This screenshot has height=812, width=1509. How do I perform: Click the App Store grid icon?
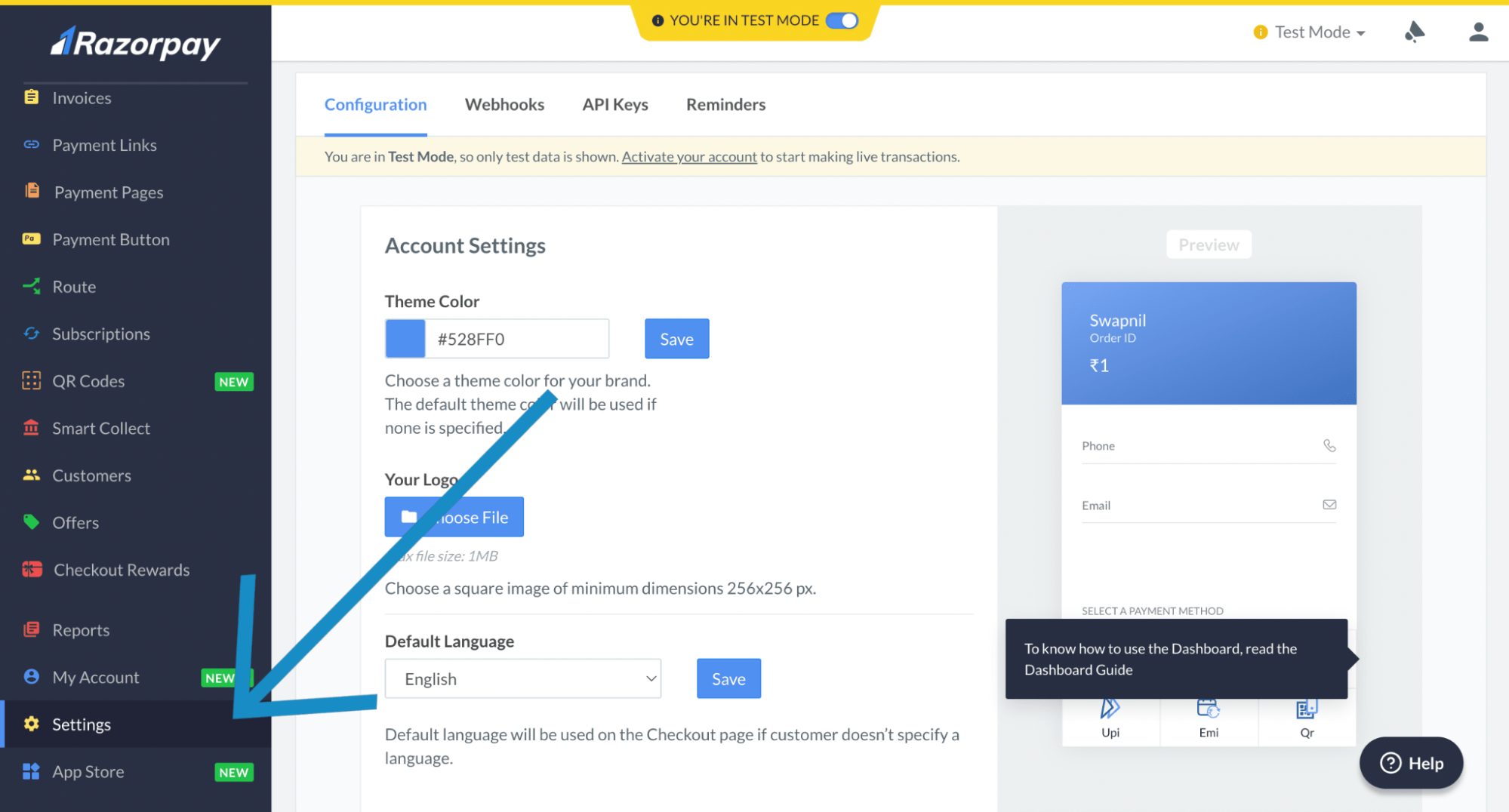31,771
